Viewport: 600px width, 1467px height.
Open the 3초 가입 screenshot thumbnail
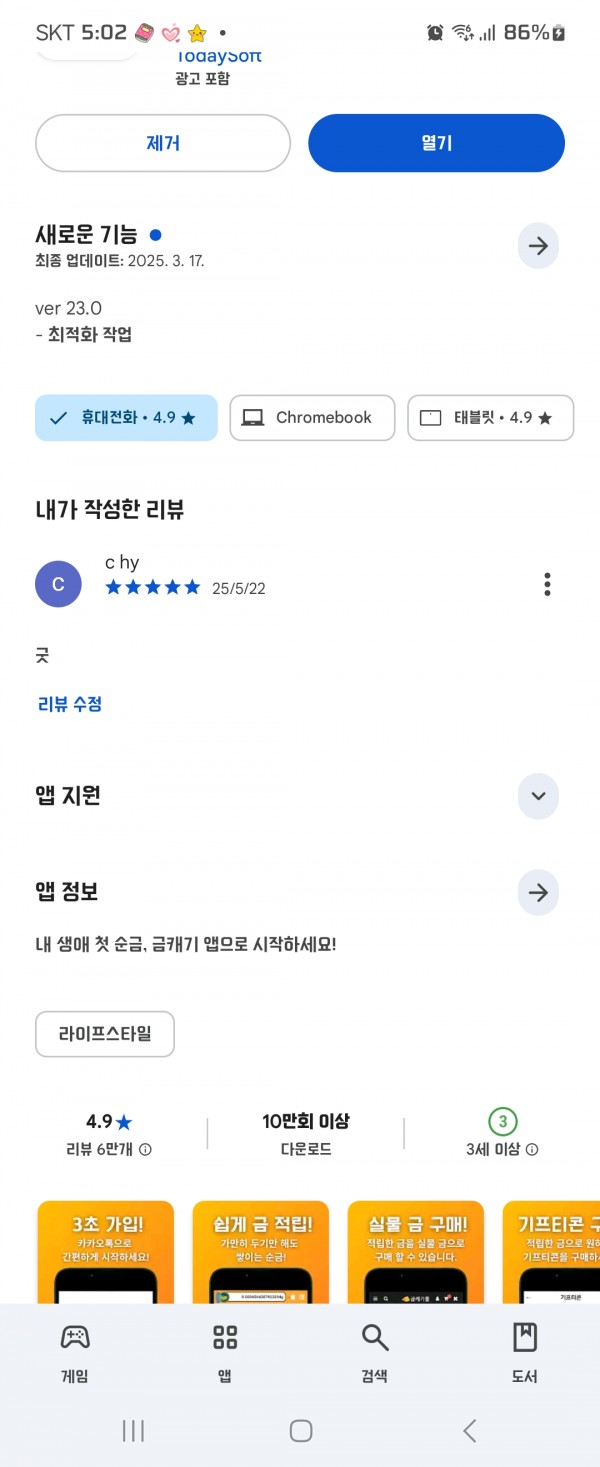[106, 1252]
